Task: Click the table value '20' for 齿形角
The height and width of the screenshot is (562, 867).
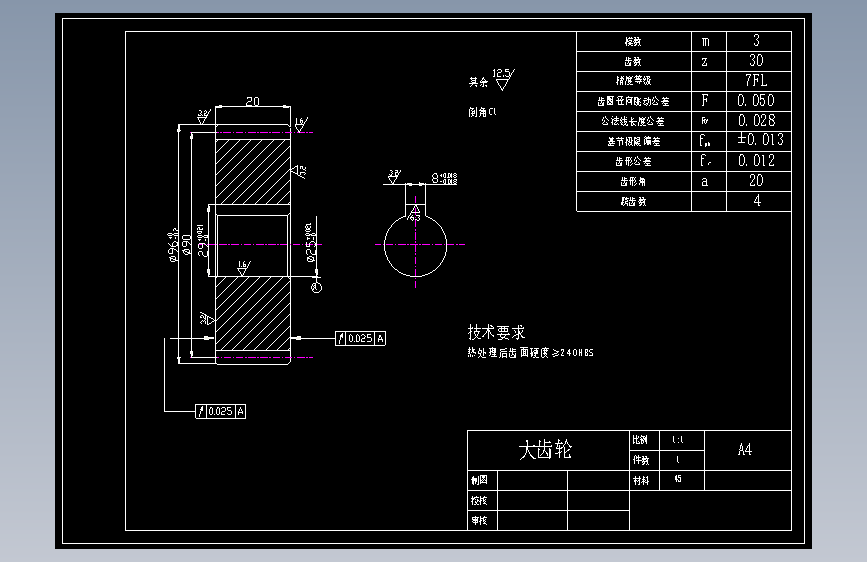Action: coord(756,181)
